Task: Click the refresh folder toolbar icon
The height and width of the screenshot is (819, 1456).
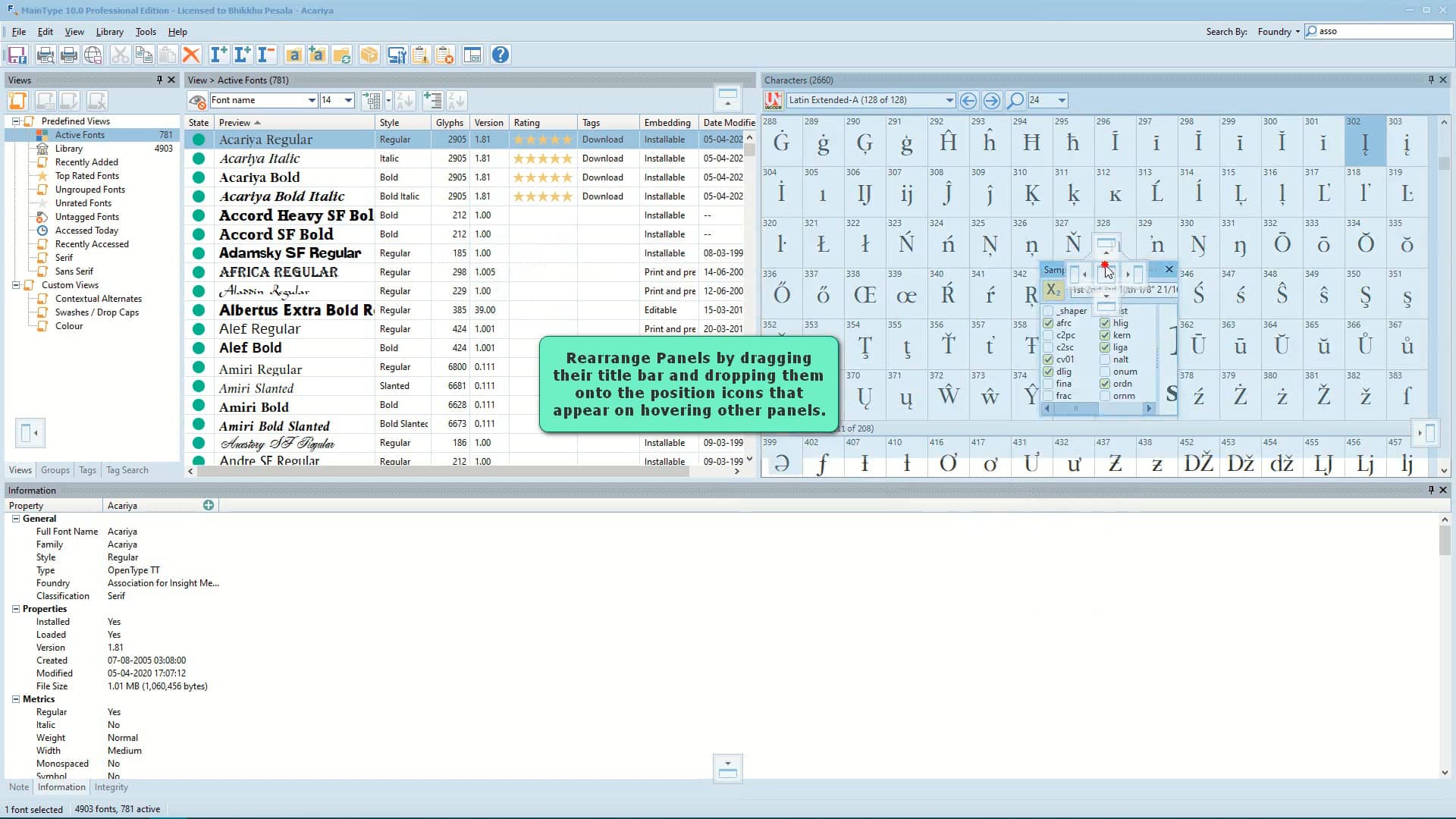Action: [x=342, y=55]
